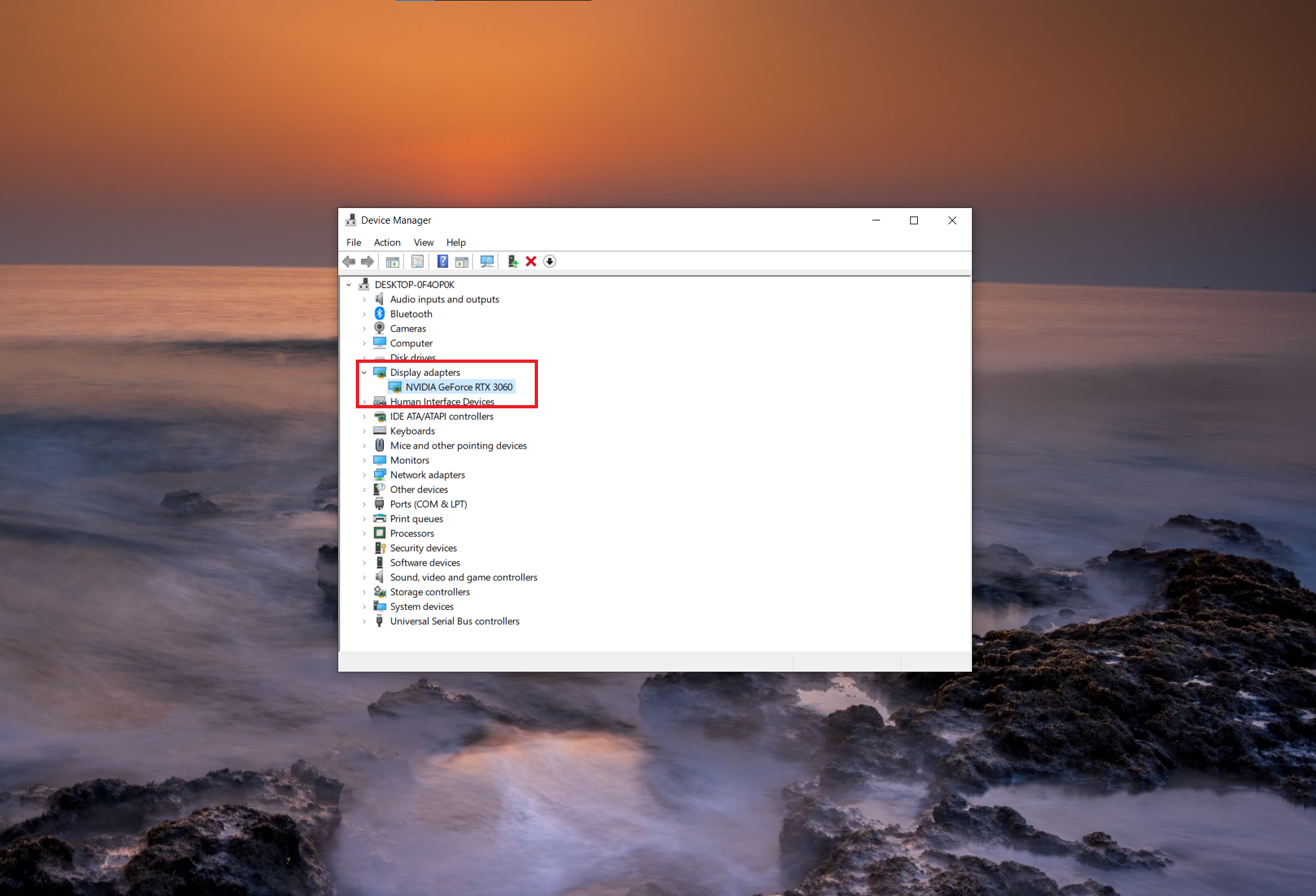Select NVIDIA GeForce RTX 3060 device

click(459, 387)
